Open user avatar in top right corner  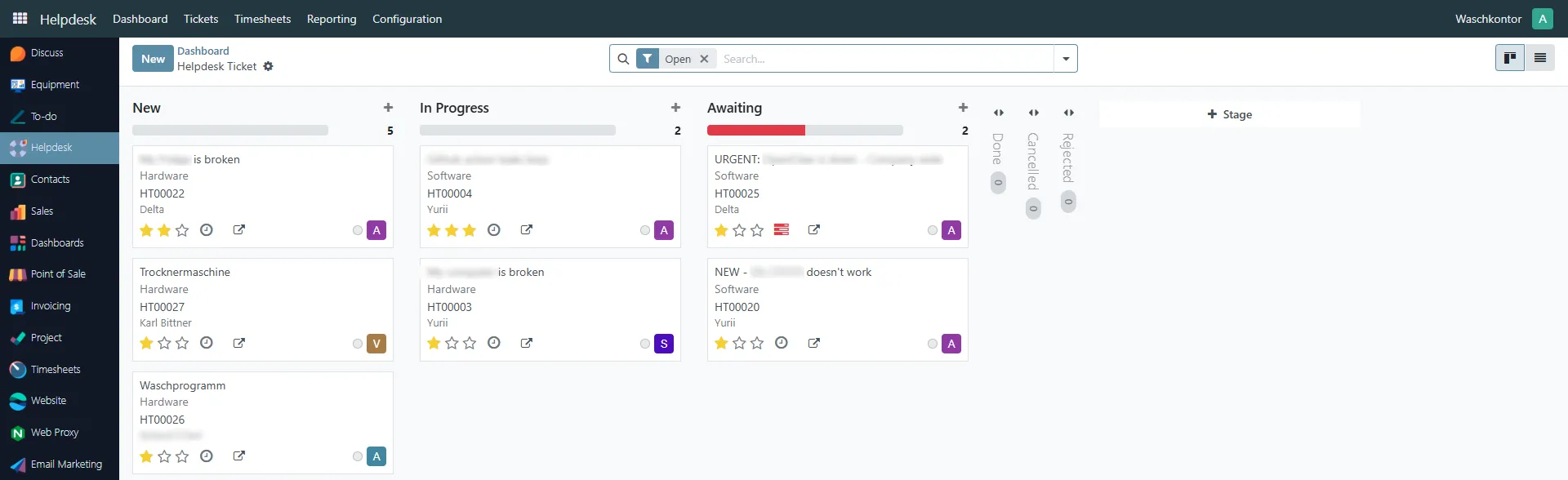(x=1543, y=19)
